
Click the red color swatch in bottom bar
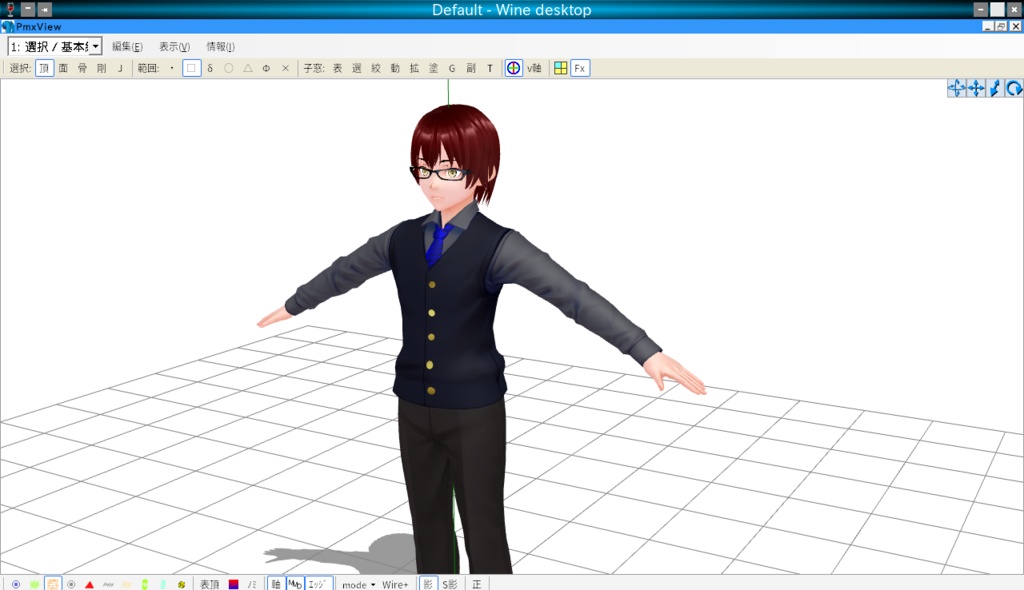pos(233,582)
